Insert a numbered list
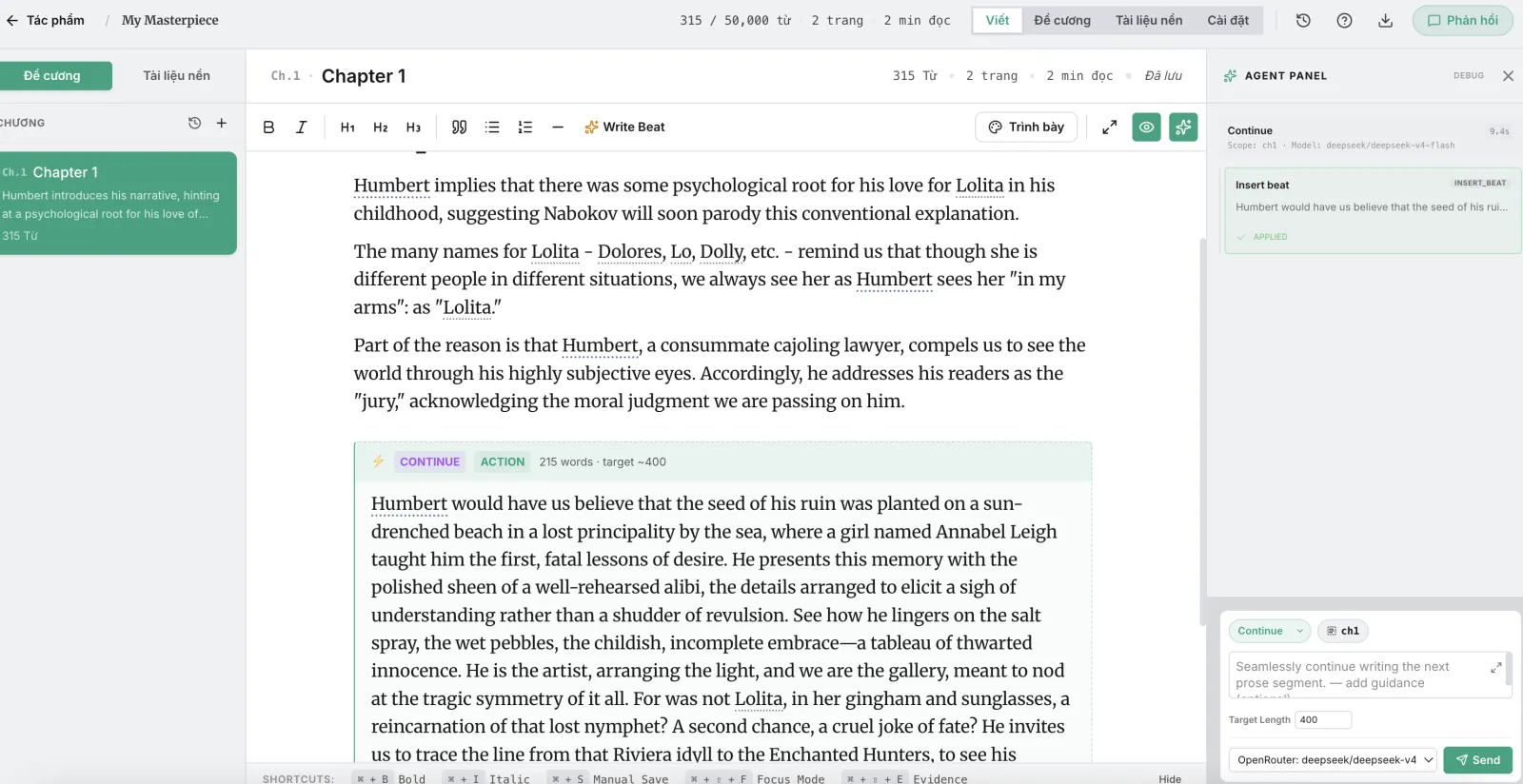 (525, 127)
